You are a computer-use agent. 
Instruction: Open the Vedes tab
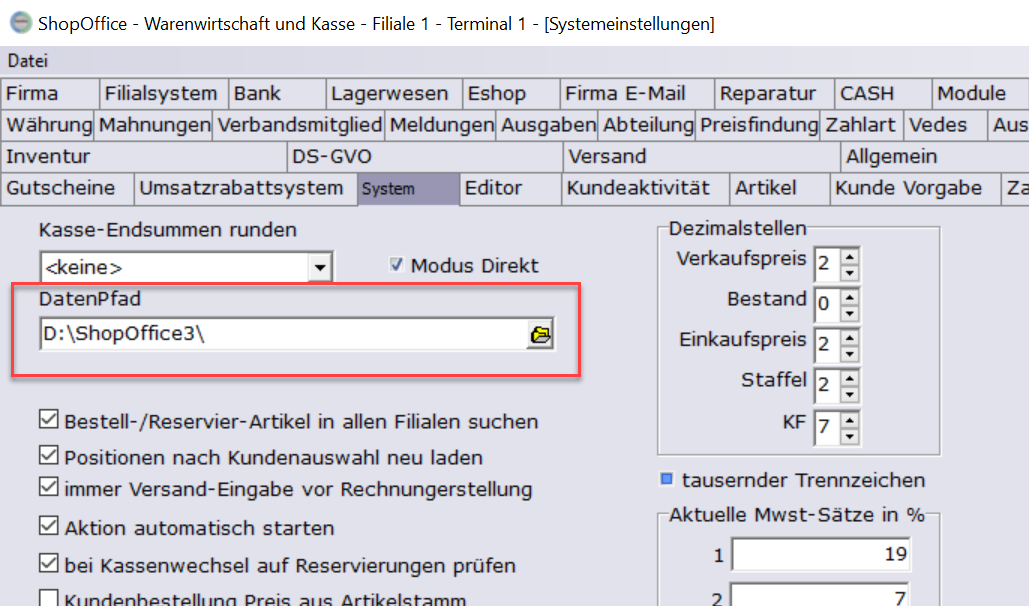coord(946,125)
